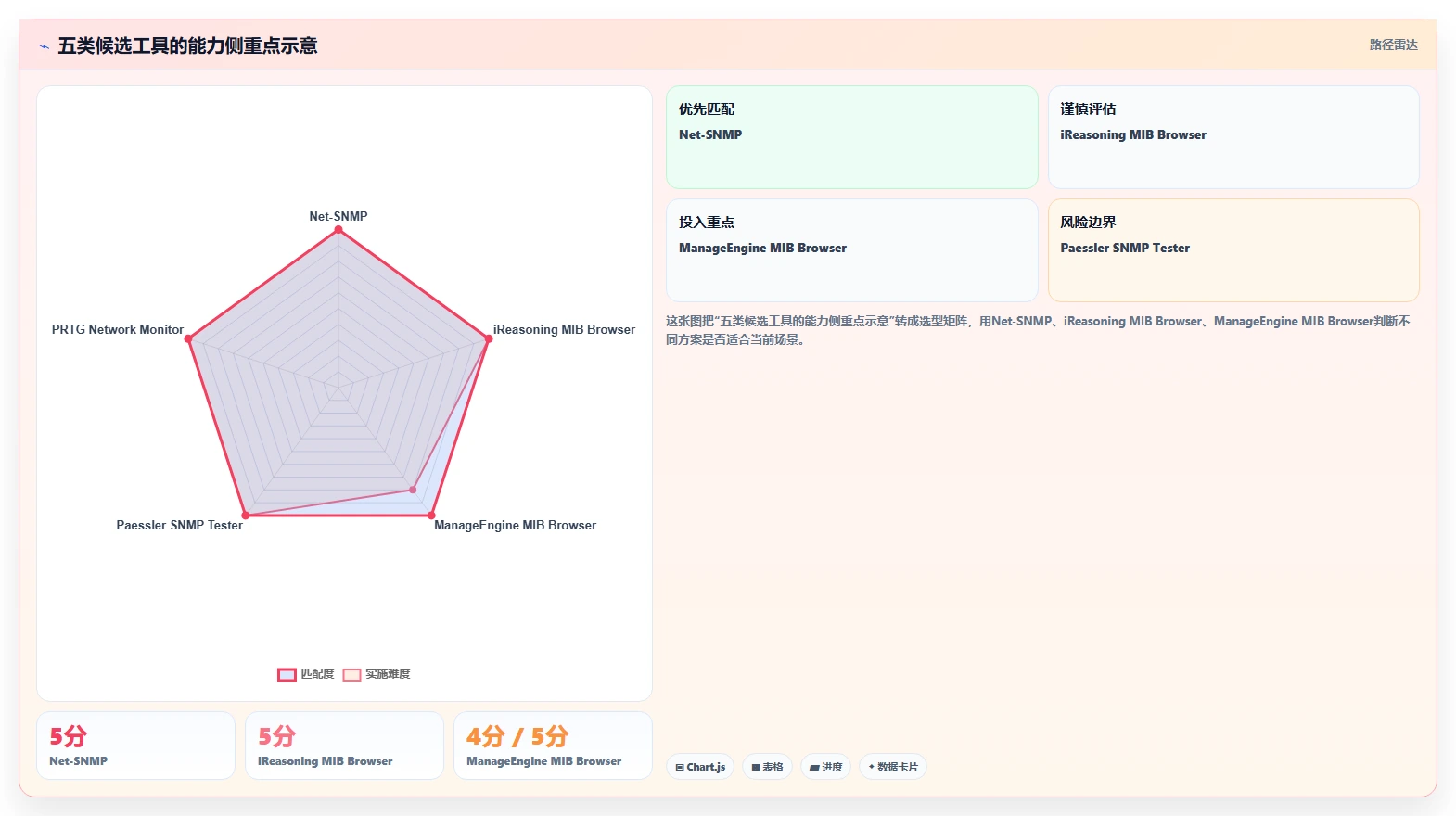Click the description paragraph below the cards
This screenshot has width=1456, height=816.
click(1038, 330)
